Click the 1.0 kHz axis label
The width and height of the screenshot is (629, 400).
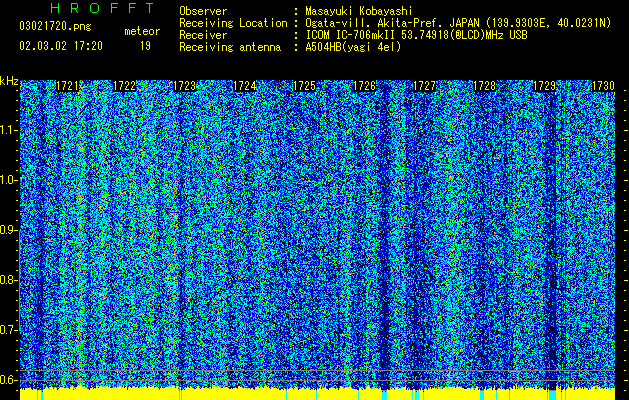(9, 180)
